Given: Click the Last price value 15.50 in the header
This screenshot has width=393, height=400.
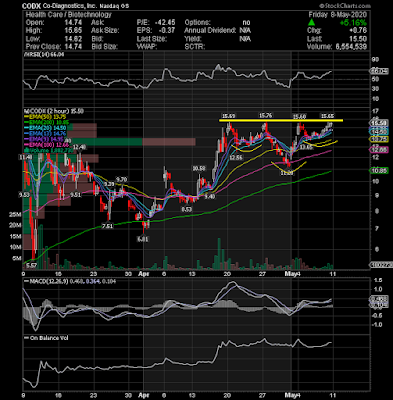Looking at the screenshot, I should pyautogui.click(x=358, y=39).
